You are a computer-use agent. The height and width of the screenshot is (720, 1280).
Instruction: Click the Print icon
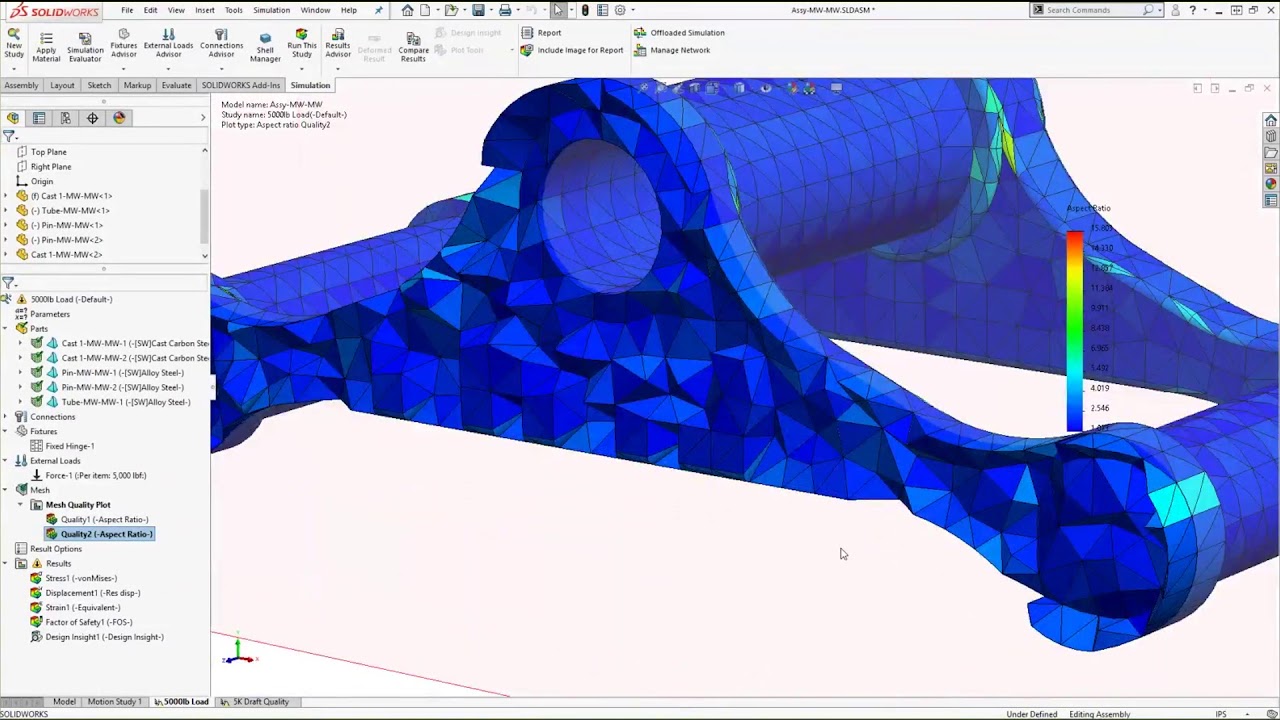pos(505,10)
